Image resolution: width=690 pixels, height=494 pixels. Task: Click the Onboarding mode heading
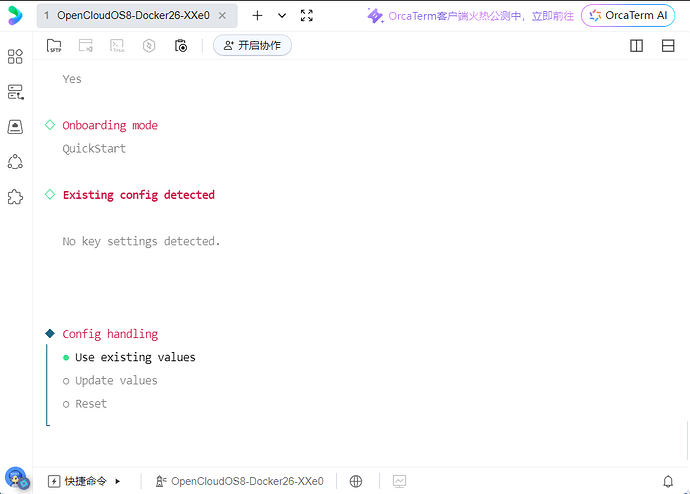[x=110, y=125]
